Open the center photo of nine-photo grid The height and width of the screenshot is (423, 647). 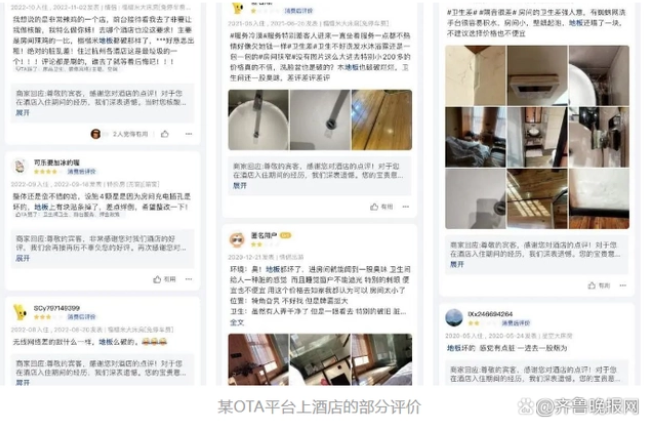(x=537, y=137)
